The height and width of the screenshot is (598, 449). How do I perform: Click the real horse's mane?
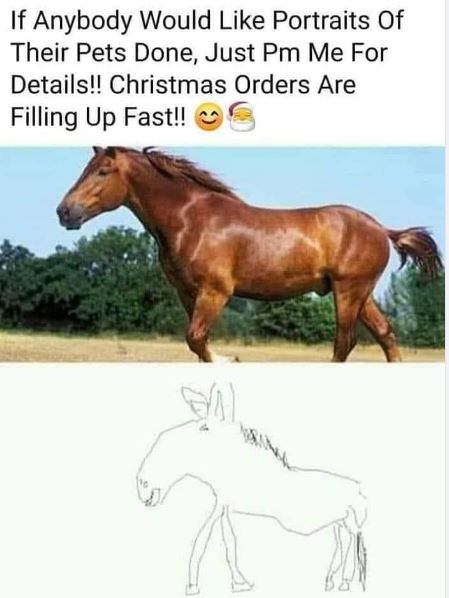185,170
